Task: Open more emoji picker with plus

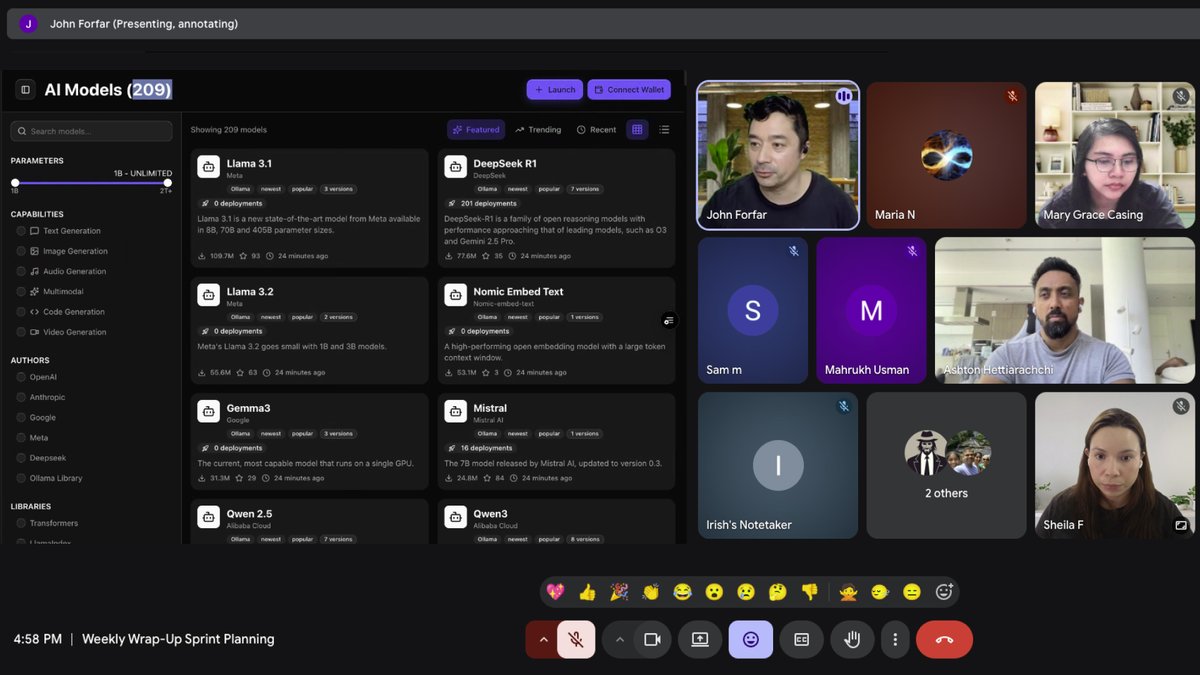Action: click(x=944, y=592)
